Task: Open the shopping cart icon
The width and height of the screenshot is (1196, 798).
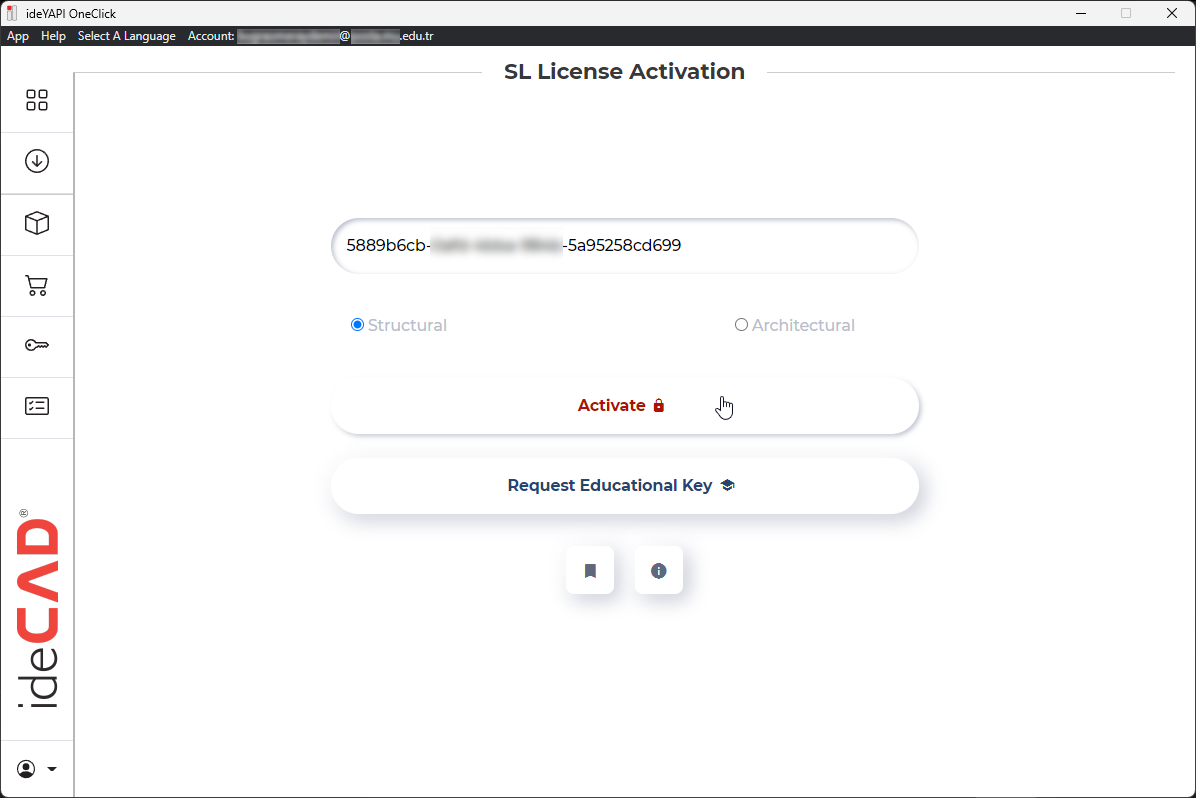Action: [37, 285]
